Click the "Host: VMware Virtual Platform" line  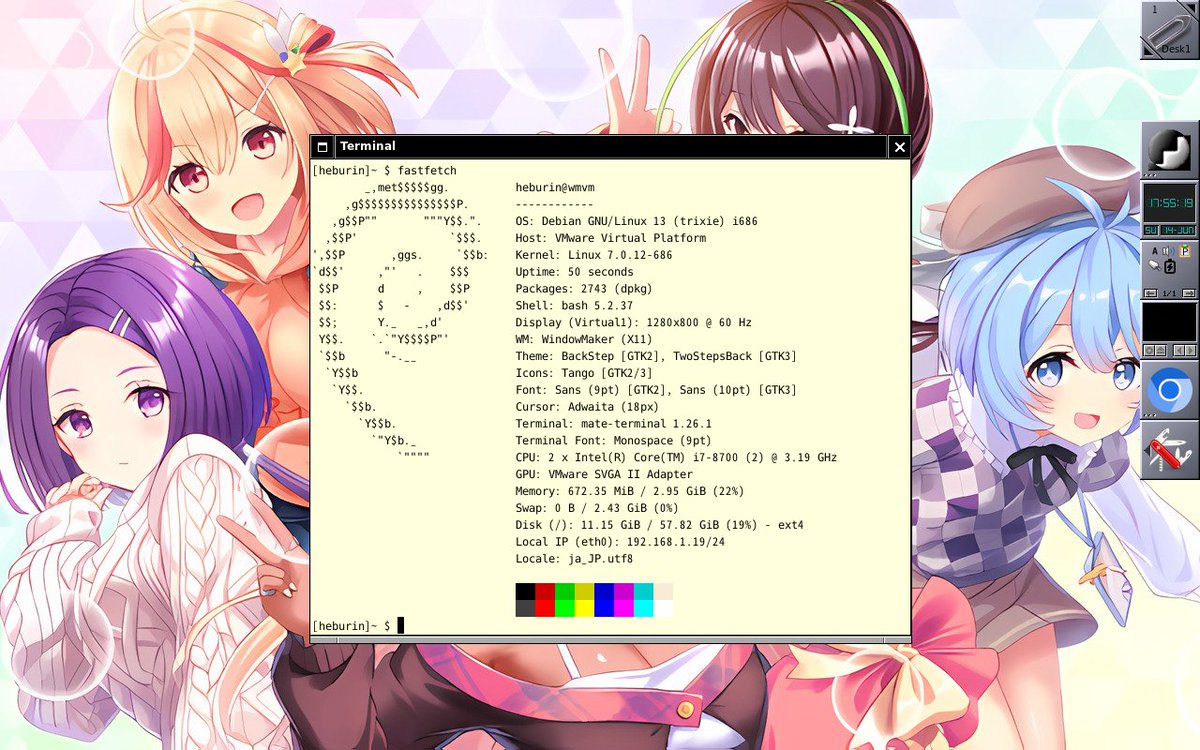point(611,238)
